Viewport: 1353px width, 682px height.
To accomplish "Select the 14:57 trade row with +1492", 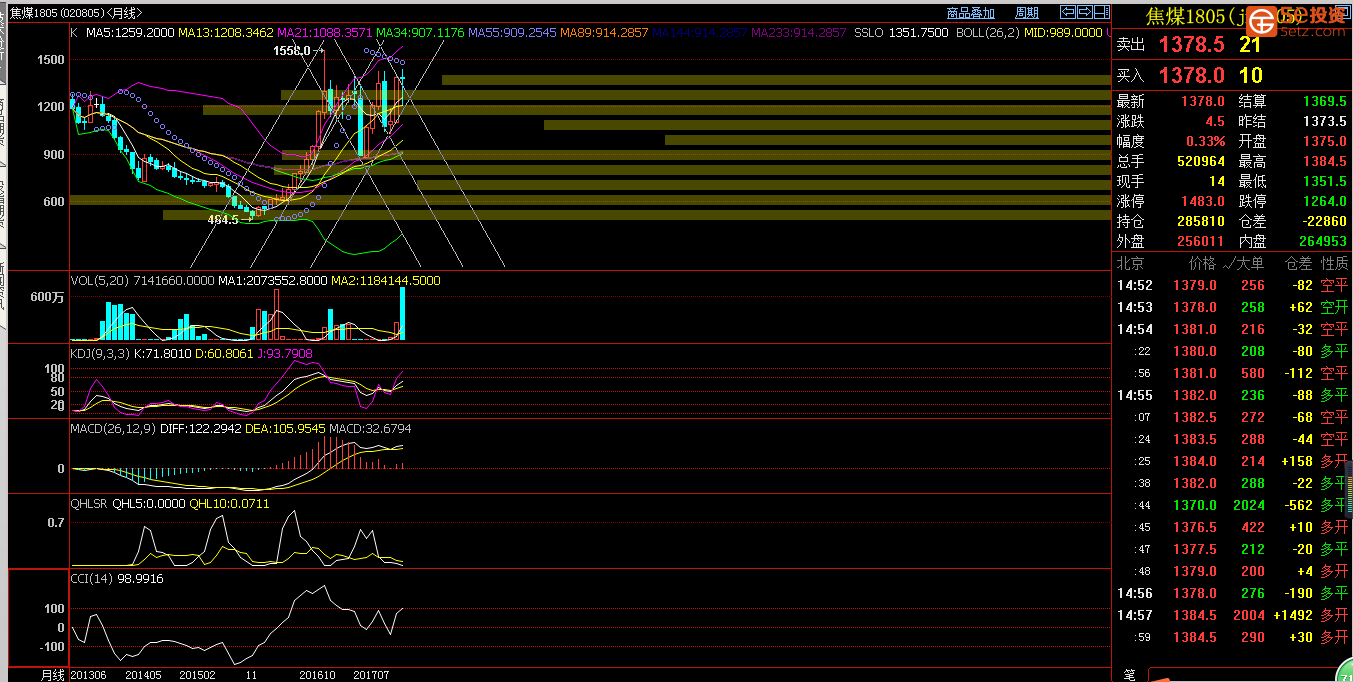I will (1232, 615).
